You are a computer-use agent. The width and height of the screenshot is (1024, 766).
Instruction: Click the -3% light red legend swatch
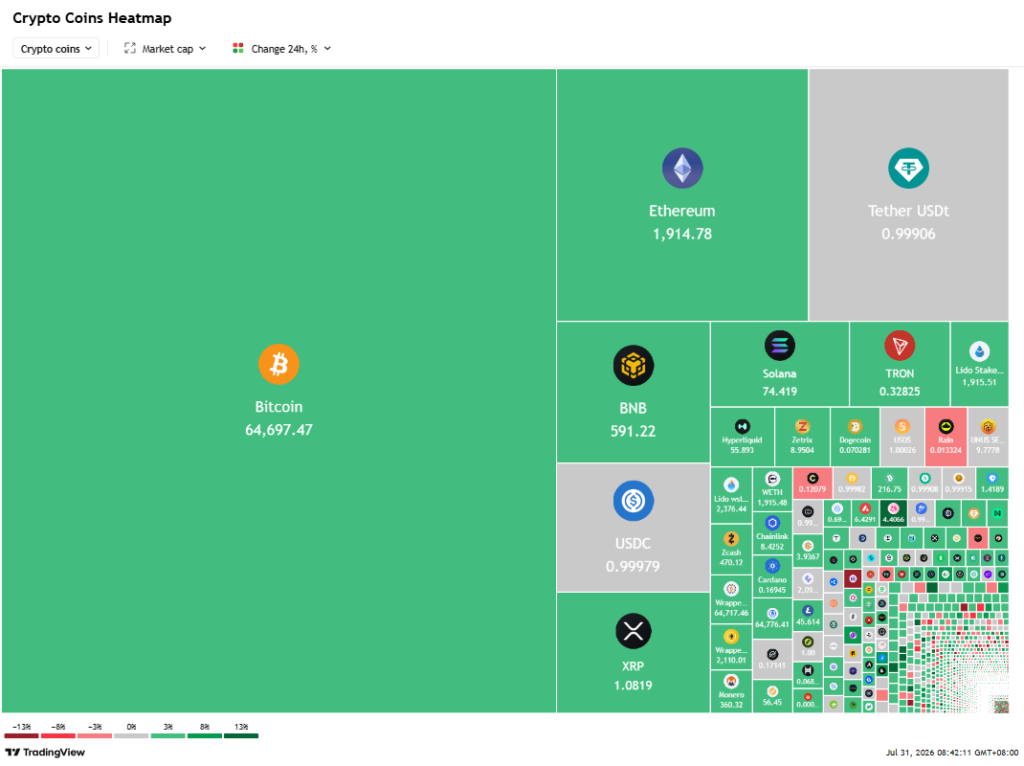coord(95,736)
